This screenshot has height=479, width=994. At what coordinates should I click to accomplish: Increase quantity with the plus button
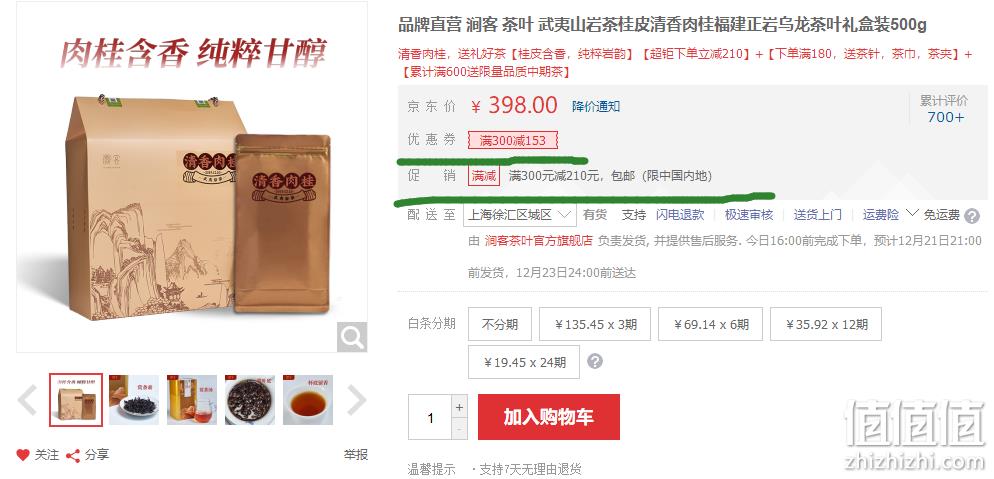pos(460,407)
